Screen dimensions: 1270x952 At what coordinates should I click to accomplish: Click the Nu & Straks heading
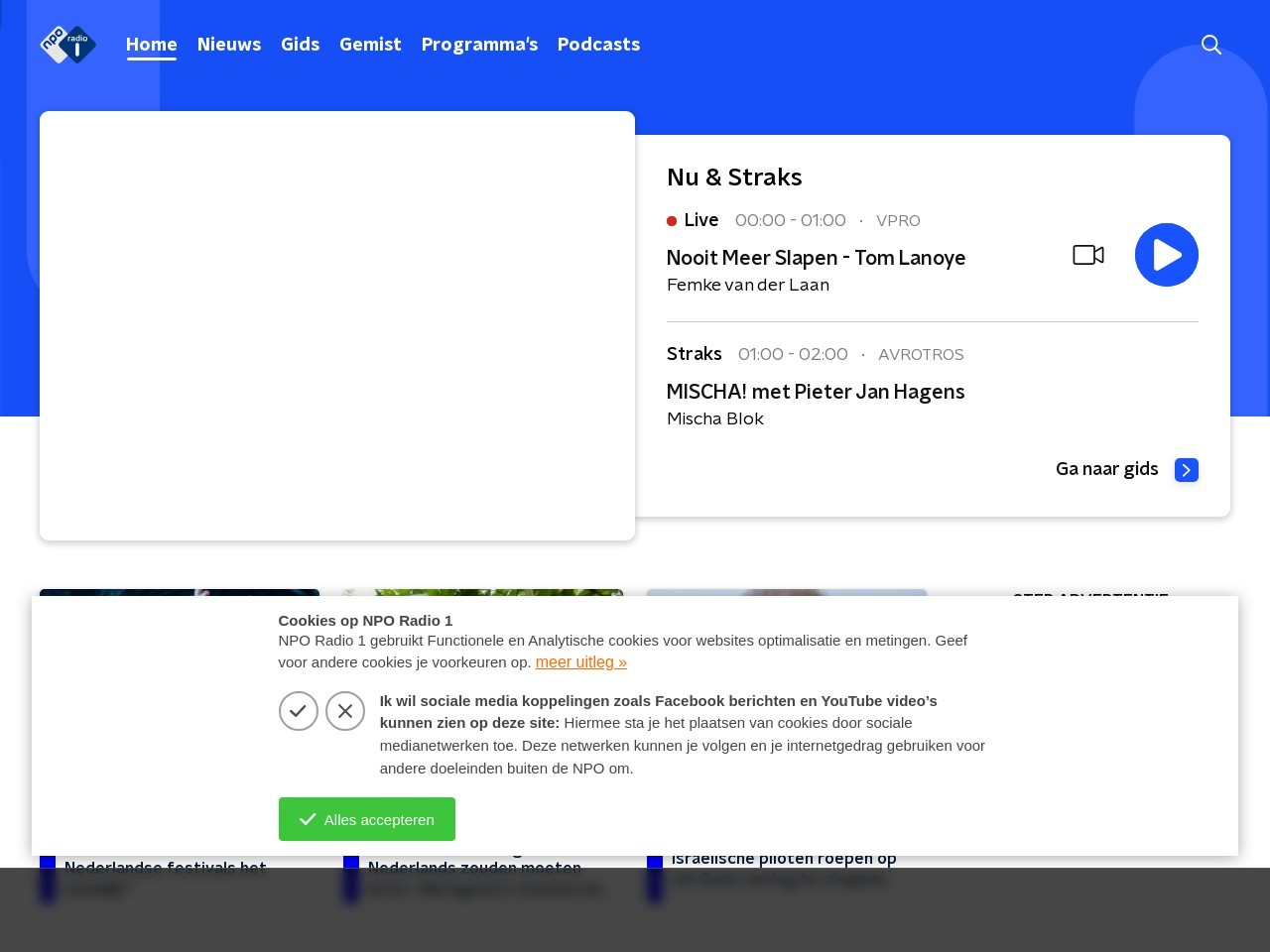(734, 178)
